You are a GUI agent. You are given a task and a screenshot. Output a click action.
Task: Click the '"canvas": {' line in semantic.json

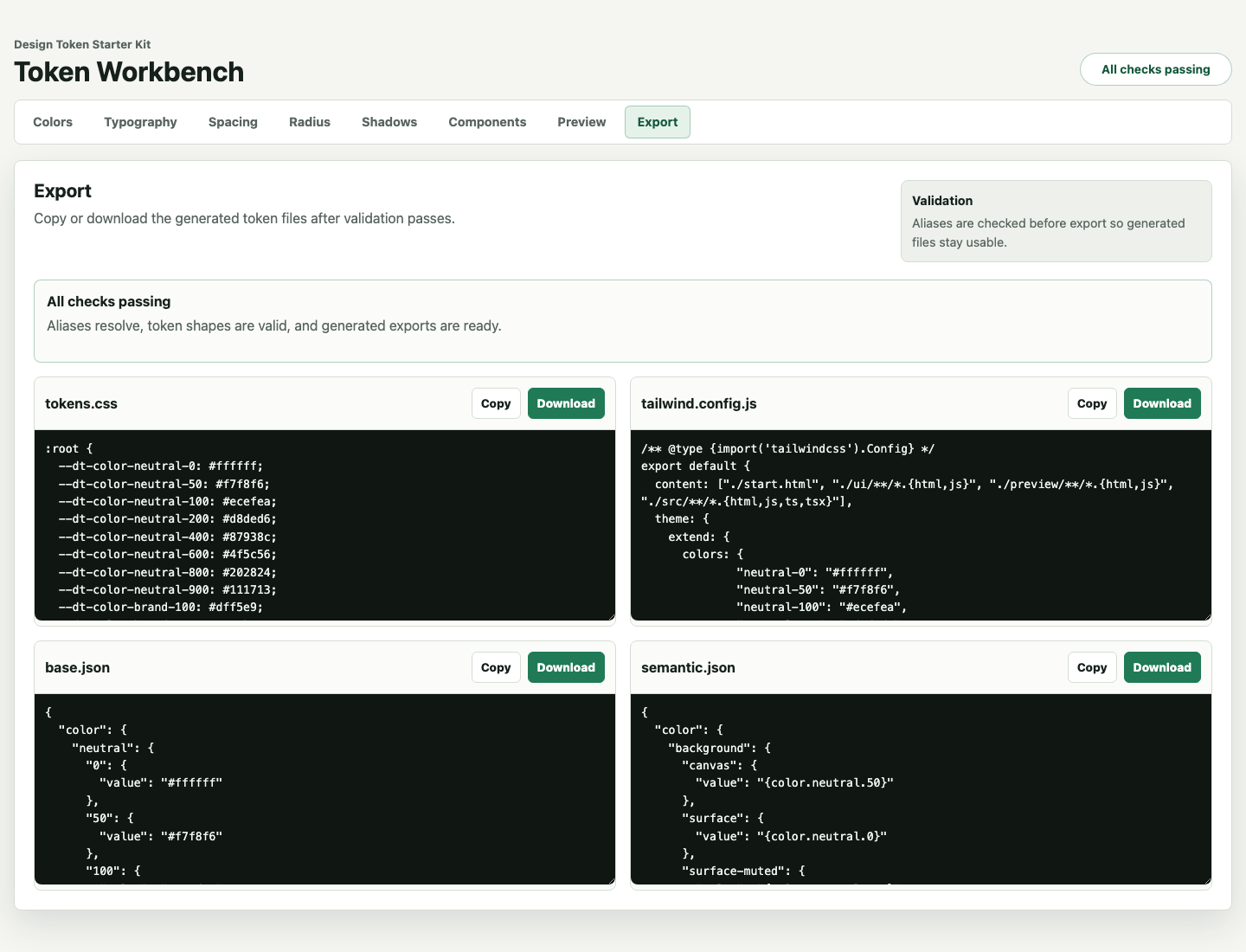pyautogui.click(x=719, y=765)
